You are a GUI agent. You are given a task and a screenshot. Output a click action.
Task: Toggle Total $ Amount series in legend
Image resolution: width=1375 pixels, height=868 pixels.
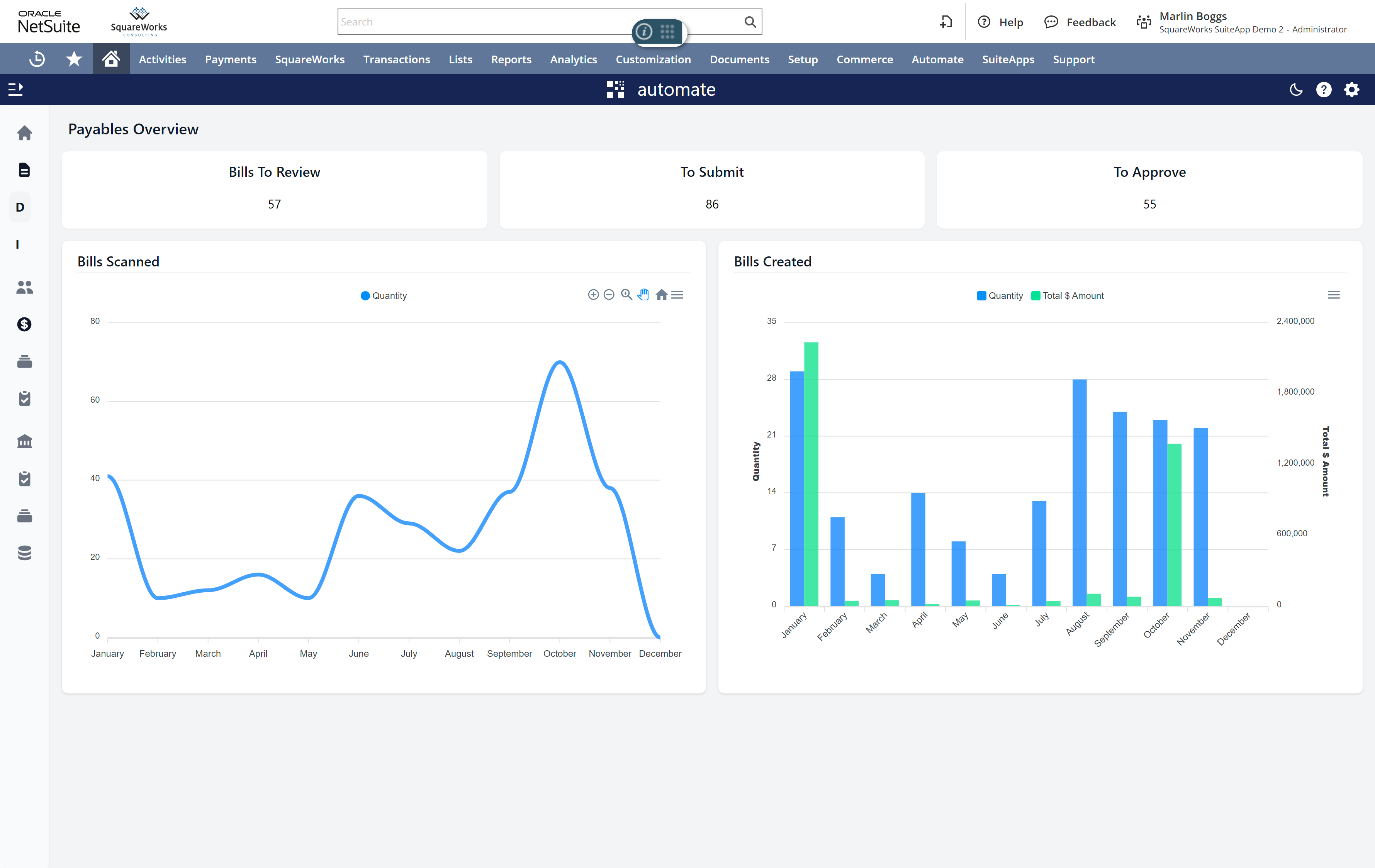tap(1067, 296)
